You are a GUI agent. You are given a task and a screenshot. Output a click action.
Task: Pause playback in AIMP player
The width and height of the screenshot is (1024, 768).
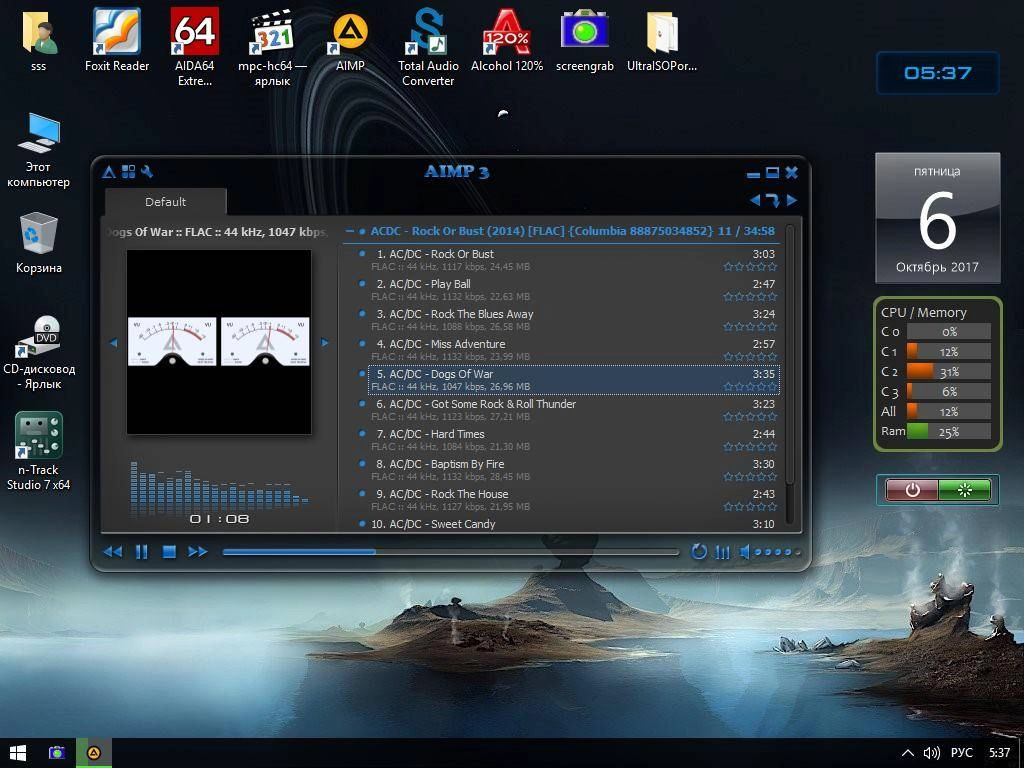click(141, 552)
